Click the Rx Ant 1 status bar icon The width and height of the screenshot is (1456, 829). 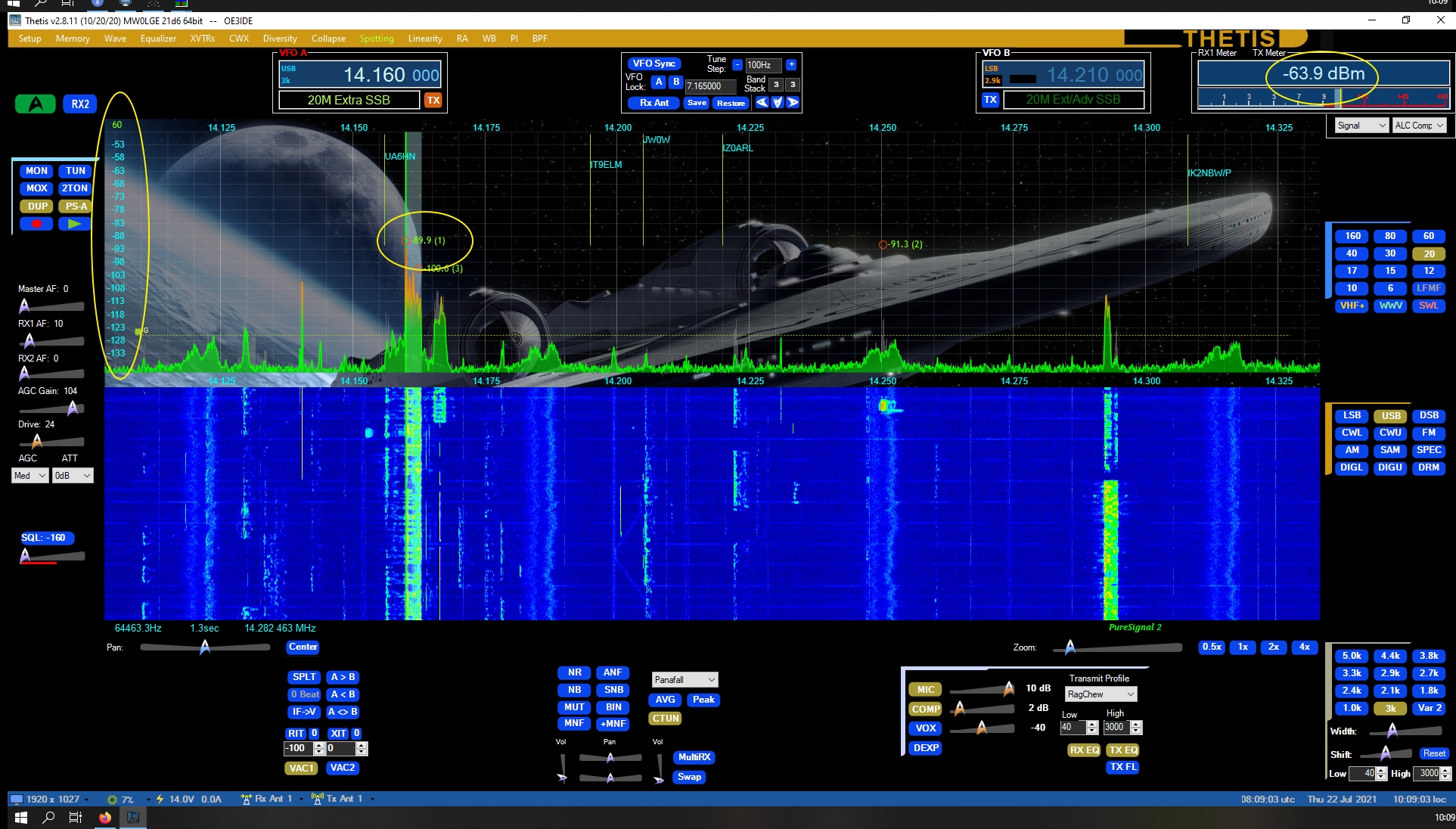(246, 799)
